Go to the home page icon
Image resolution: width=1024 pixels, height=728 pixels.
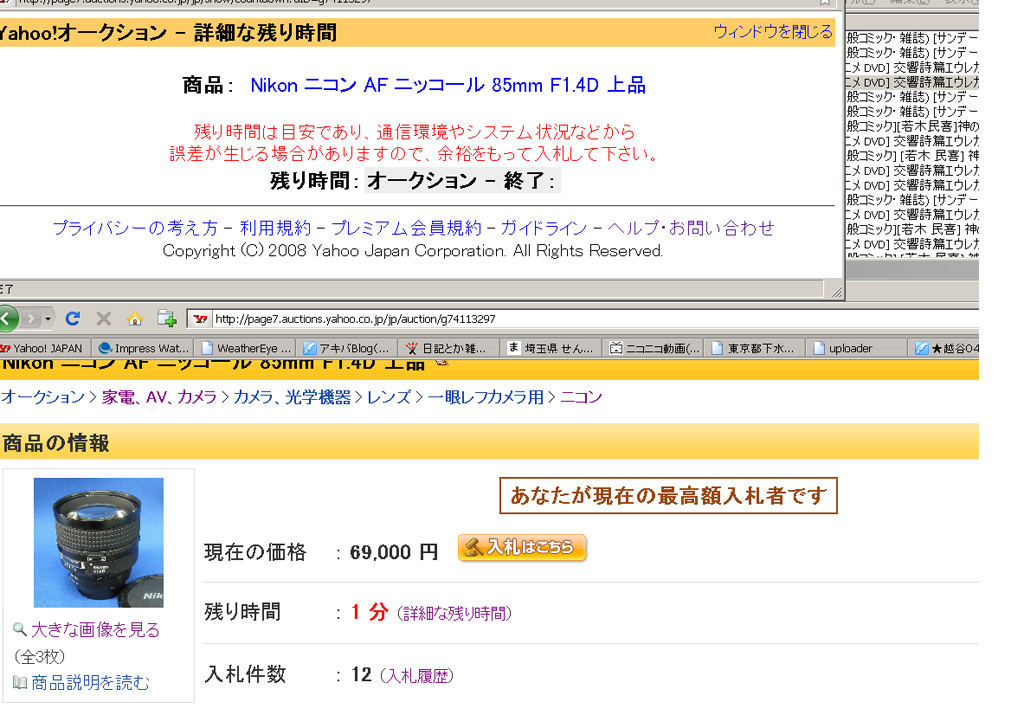point(135,319)
